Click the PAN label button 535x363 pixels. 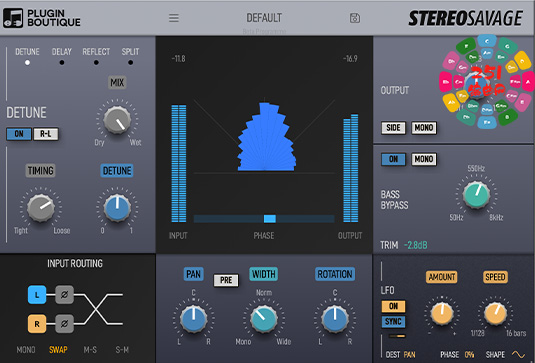click(x=193, y=274)
